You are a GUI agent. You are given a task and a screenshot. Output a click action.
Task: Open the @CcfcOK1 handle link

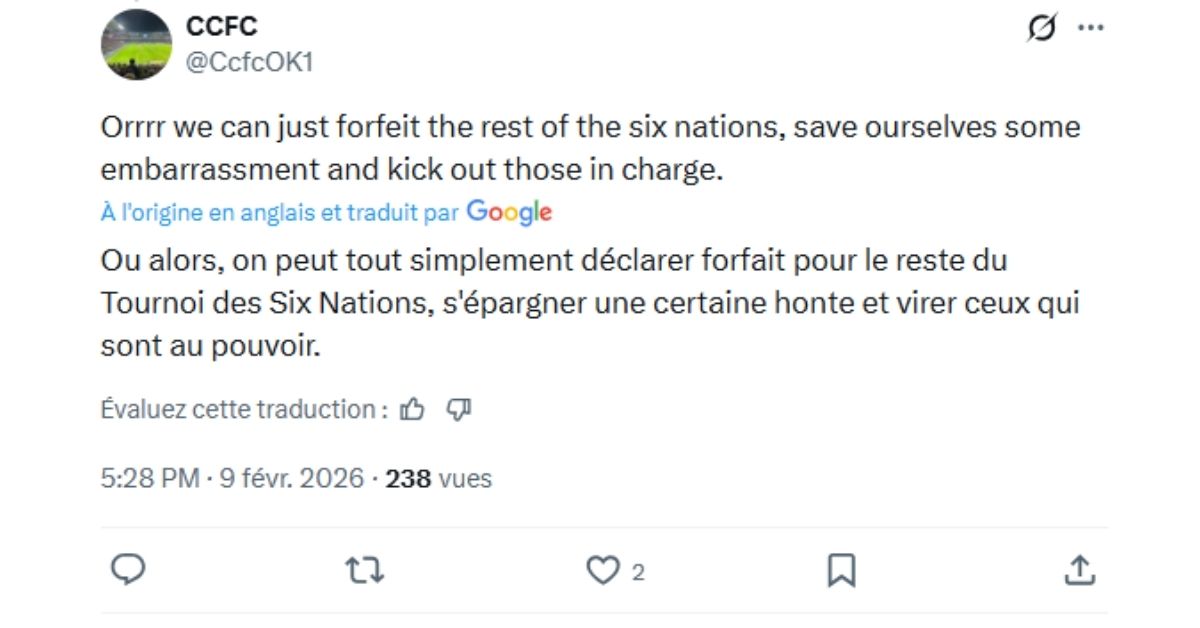tap(249, 62)
